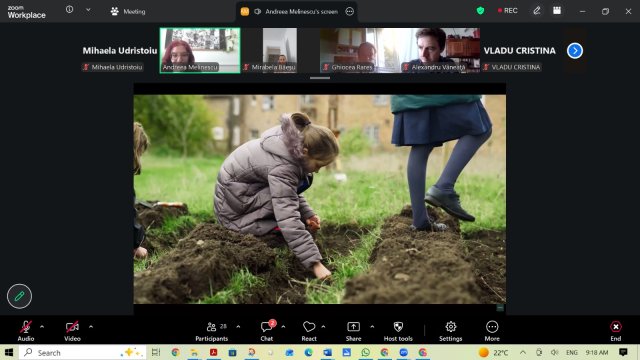Open the React heart menu
The image size is (640, 360).
tap(309, 331)
